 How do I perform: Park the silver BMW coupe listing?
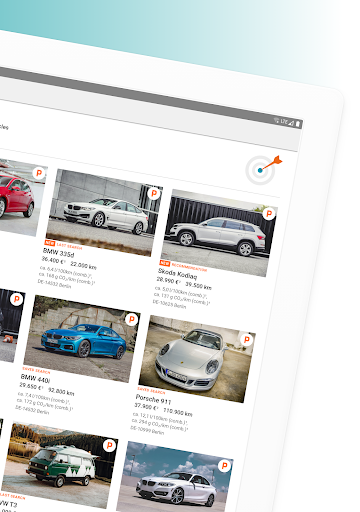[224, 465]
